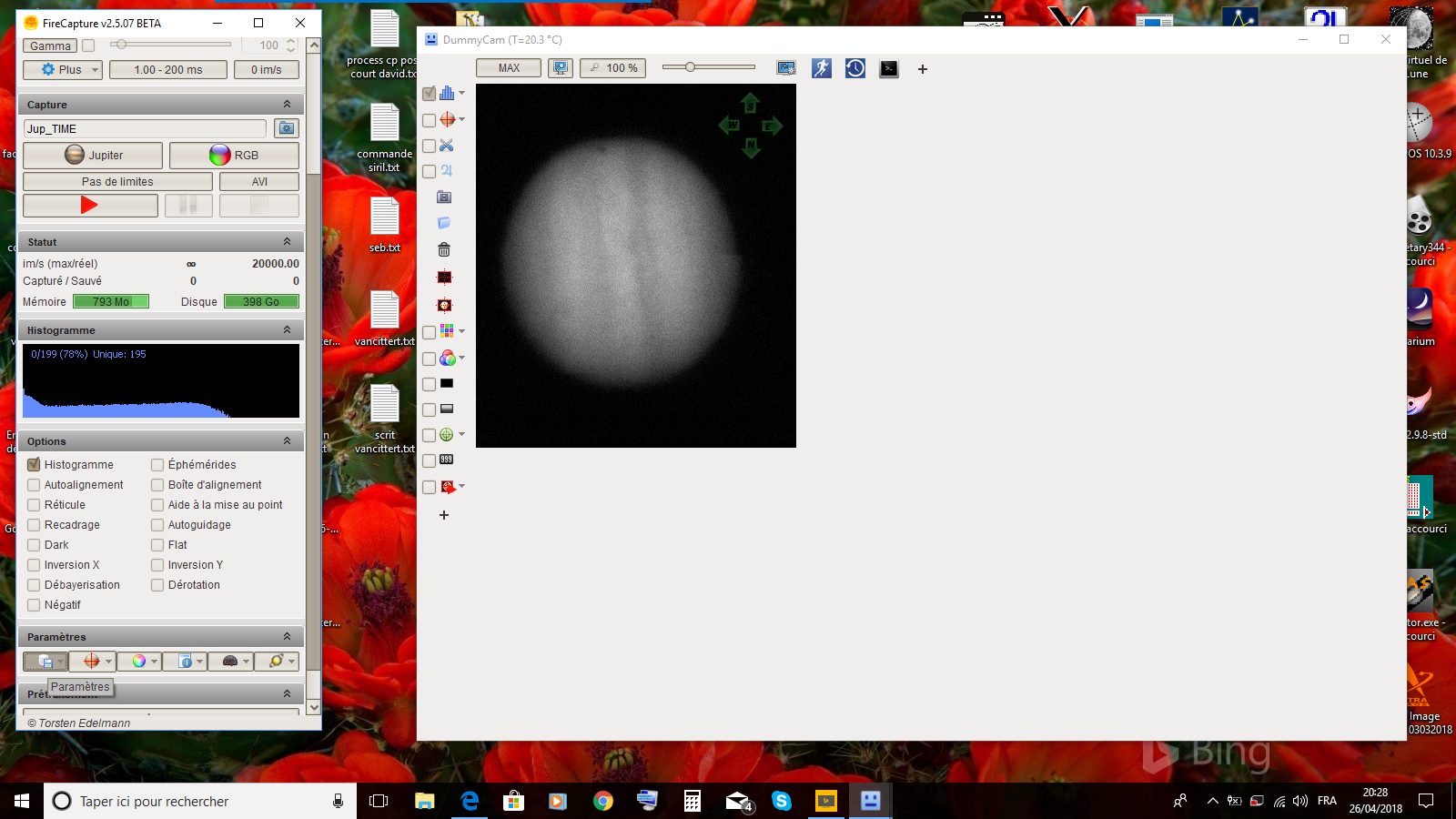
Task: Tick the Flat checkbox
Action: point(157,545)
